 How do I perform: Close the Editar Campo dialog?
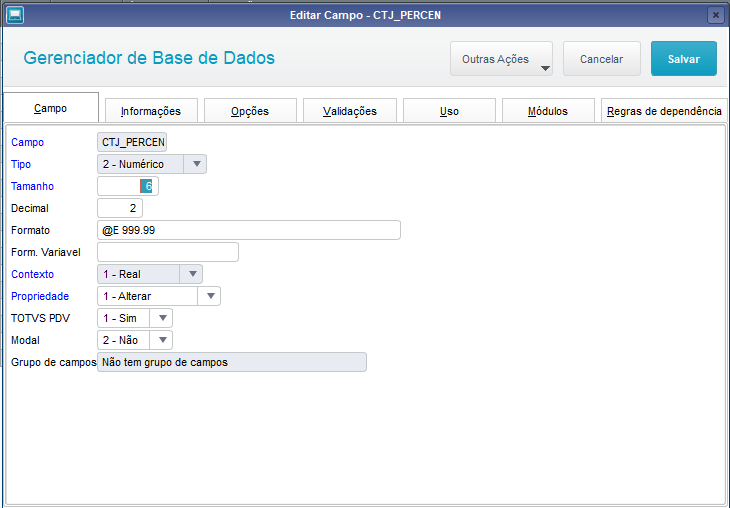coord(716,15)
